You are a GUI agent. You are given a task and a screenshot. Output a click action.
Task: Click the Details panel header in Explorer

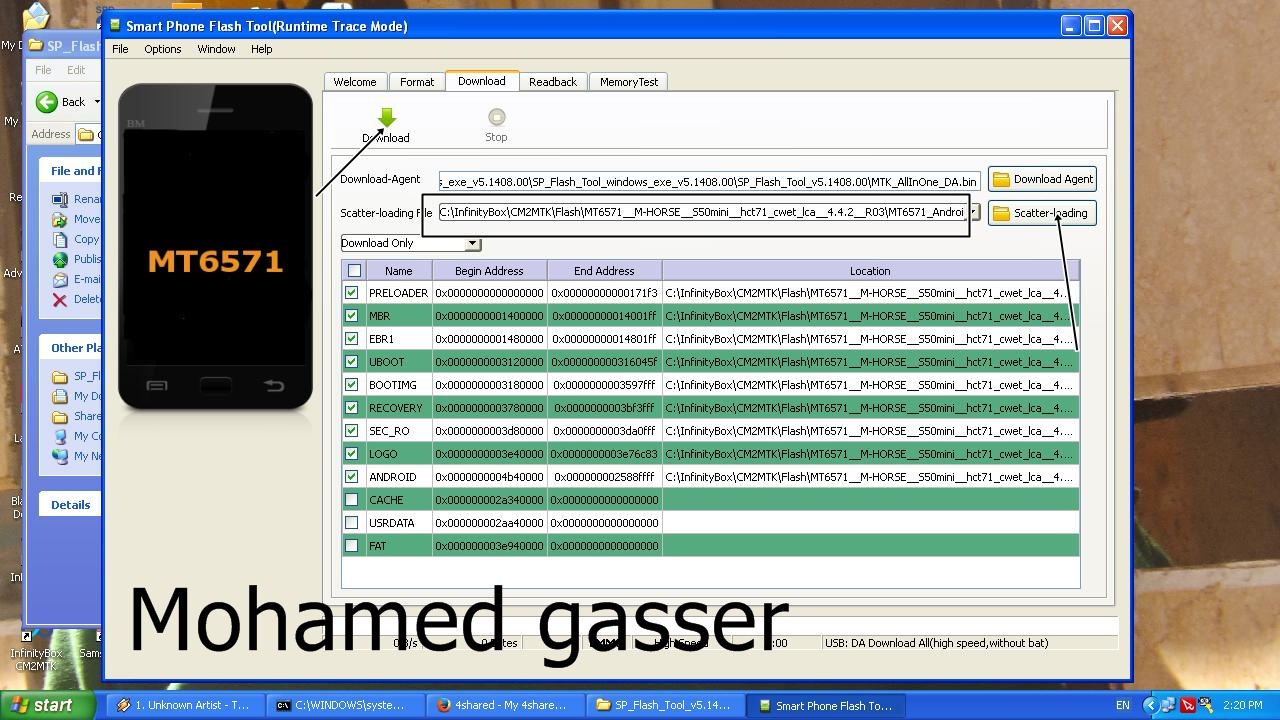(71, 505)
